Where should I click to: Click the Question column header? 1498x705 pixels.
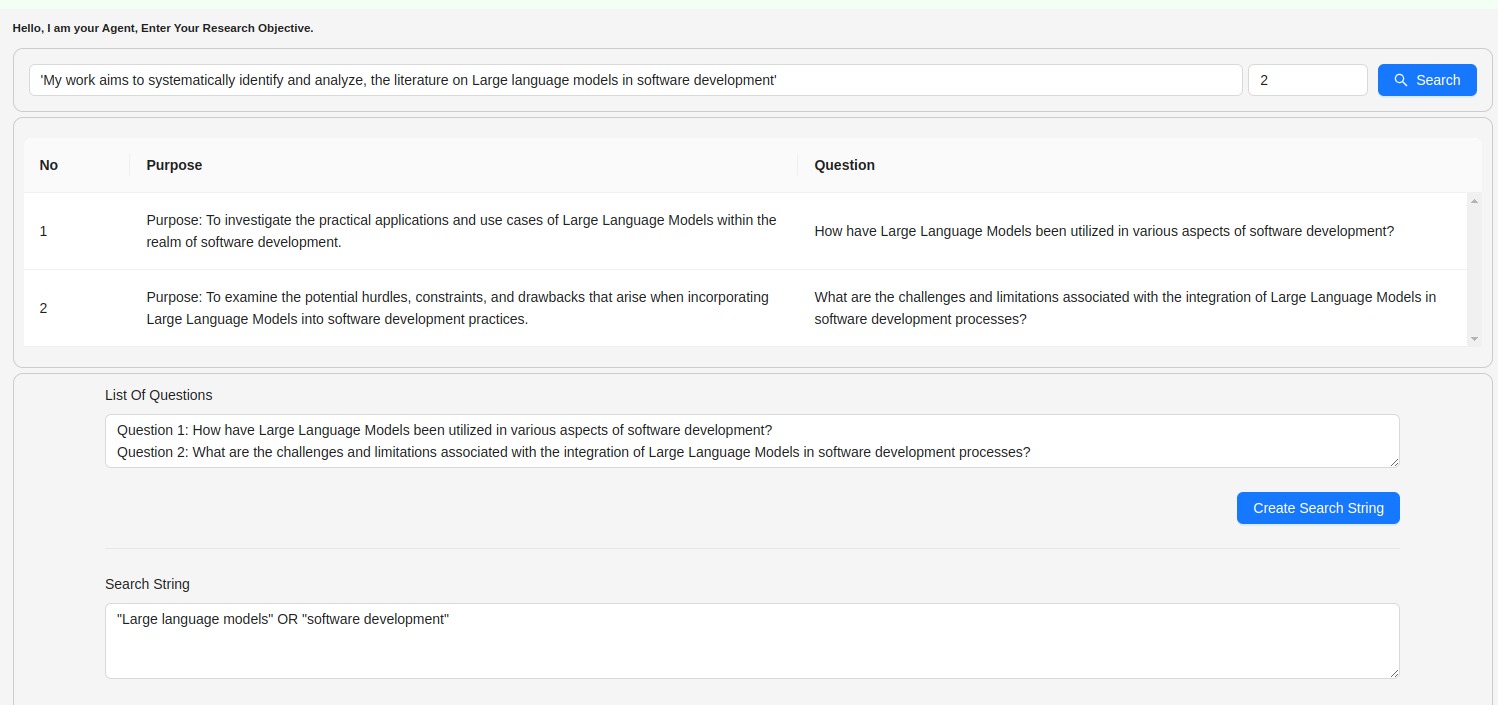coord(844,165)
